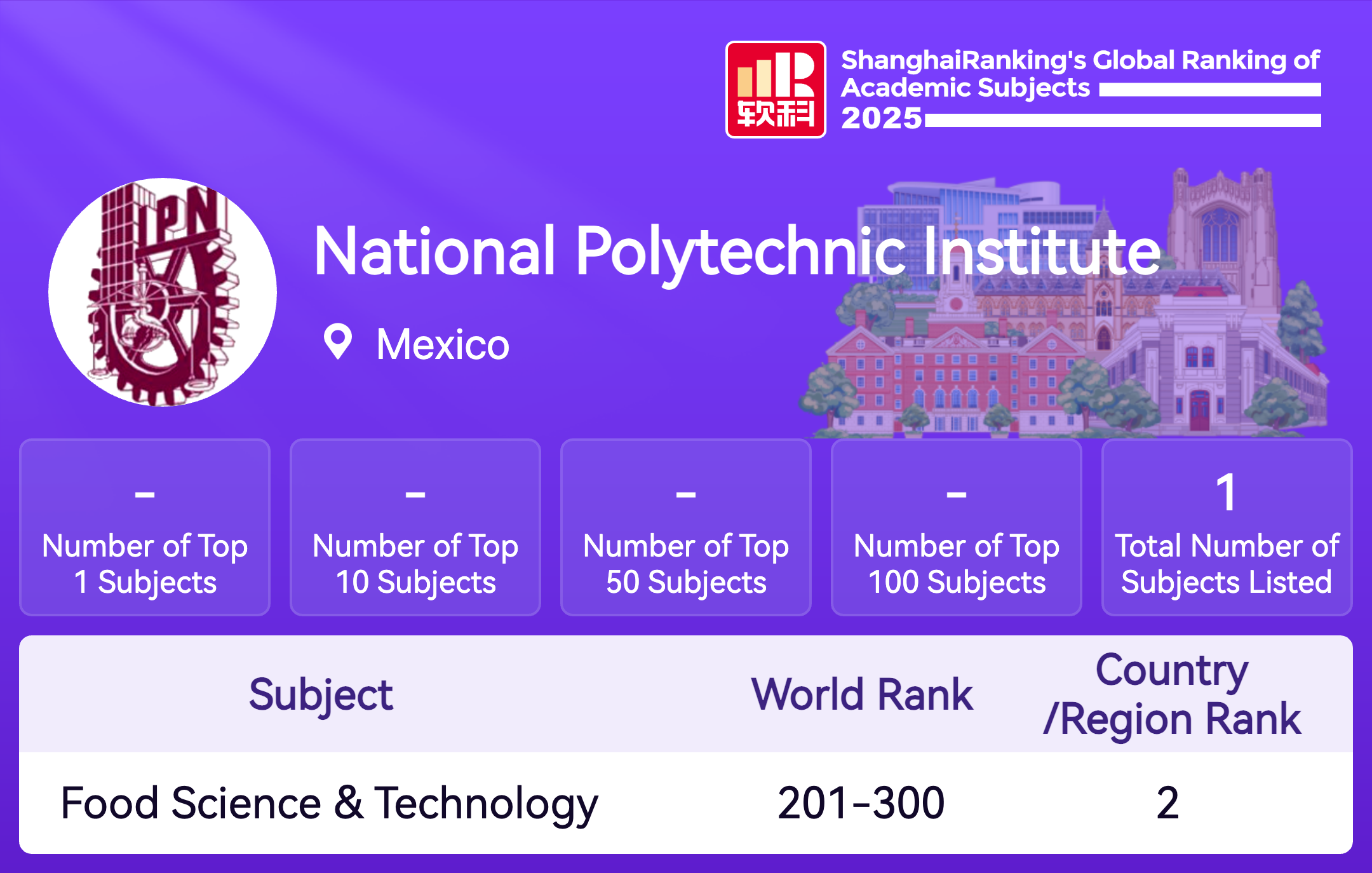1372x873 pixels.
Task: Select the Number of Top 50 Subjects card
Action: 686,527
